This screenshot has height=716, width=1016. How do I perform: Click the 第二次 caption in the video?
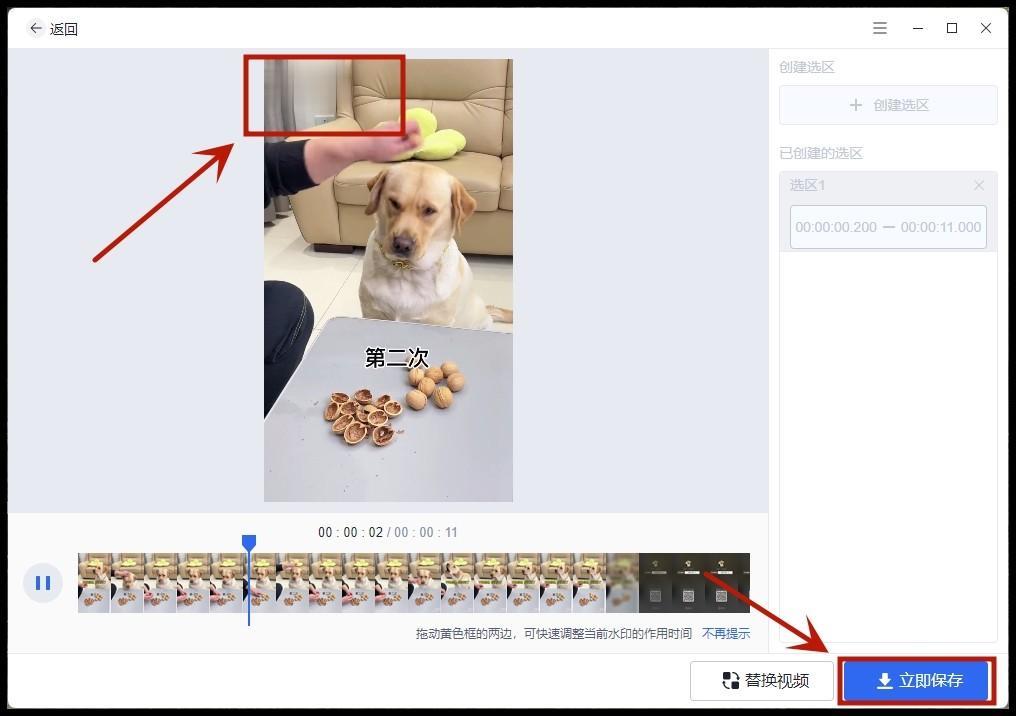396,358
